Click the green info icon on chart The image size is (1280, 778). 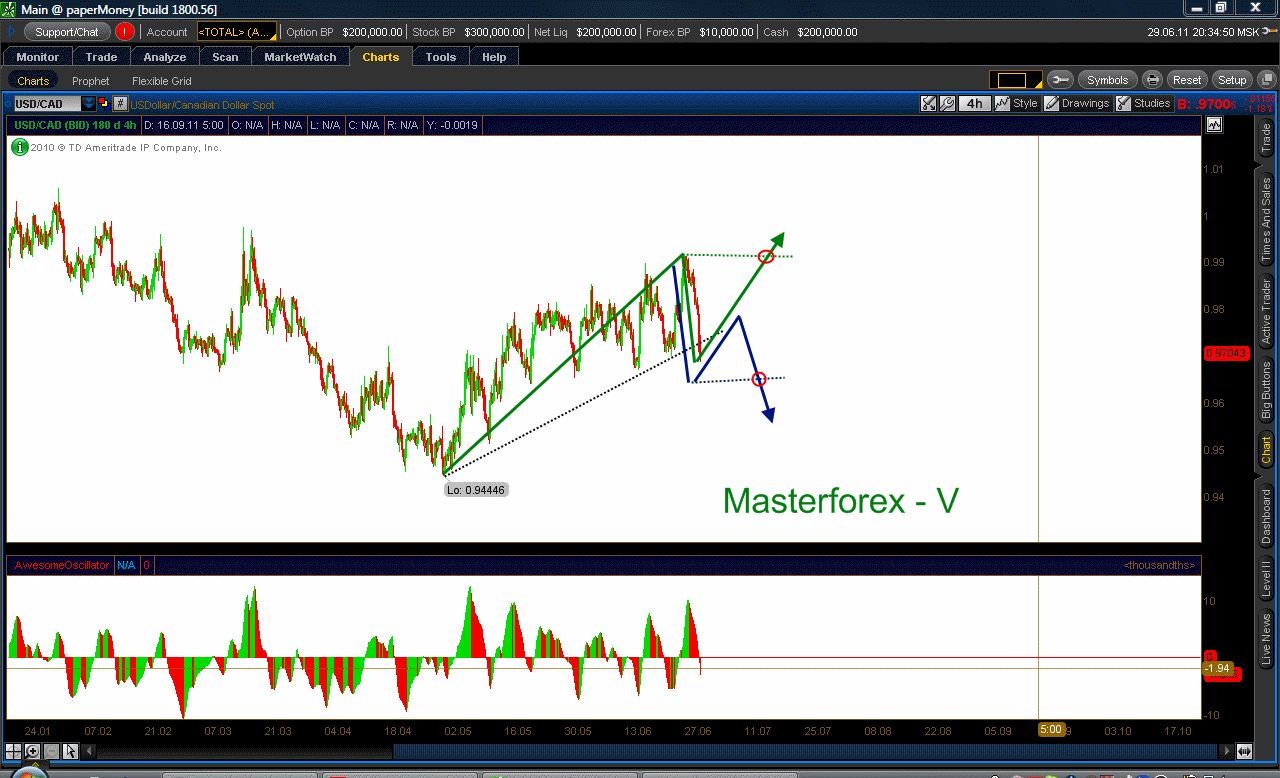pyautogui.click(x=19, y=147)
